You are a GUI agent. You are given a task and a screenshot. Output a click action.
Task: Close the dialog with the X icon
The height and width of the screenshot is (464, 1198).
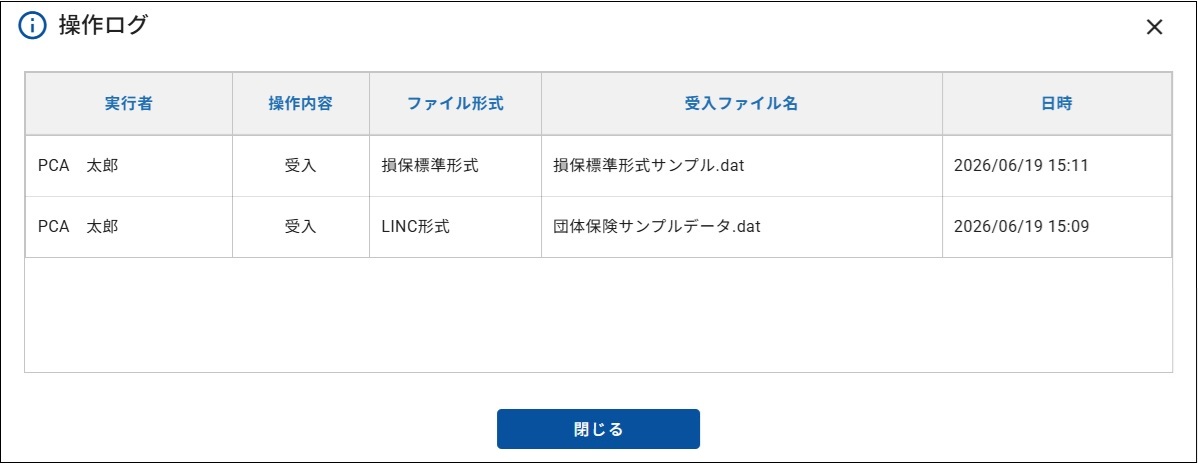(x=1154, y=28)
